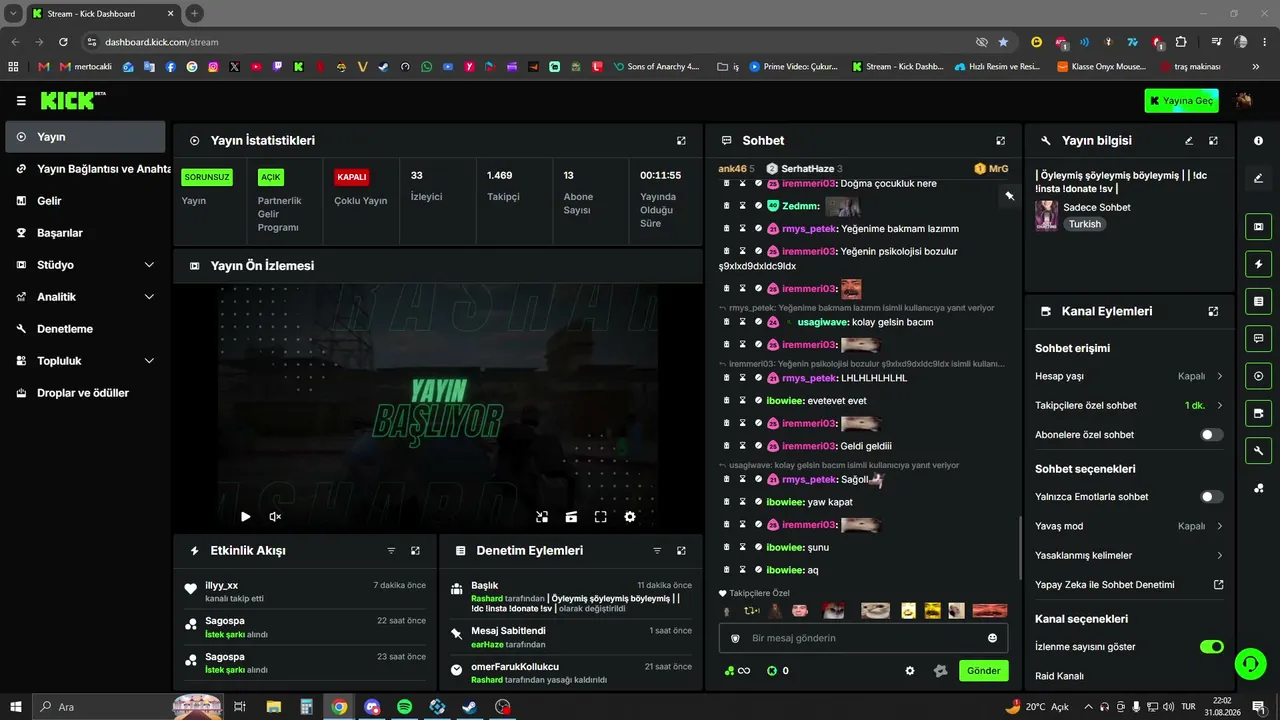Screen dimensions: 1280x720
Task: Open Hesap yaşı options chevron
Action: (1219, 377)
